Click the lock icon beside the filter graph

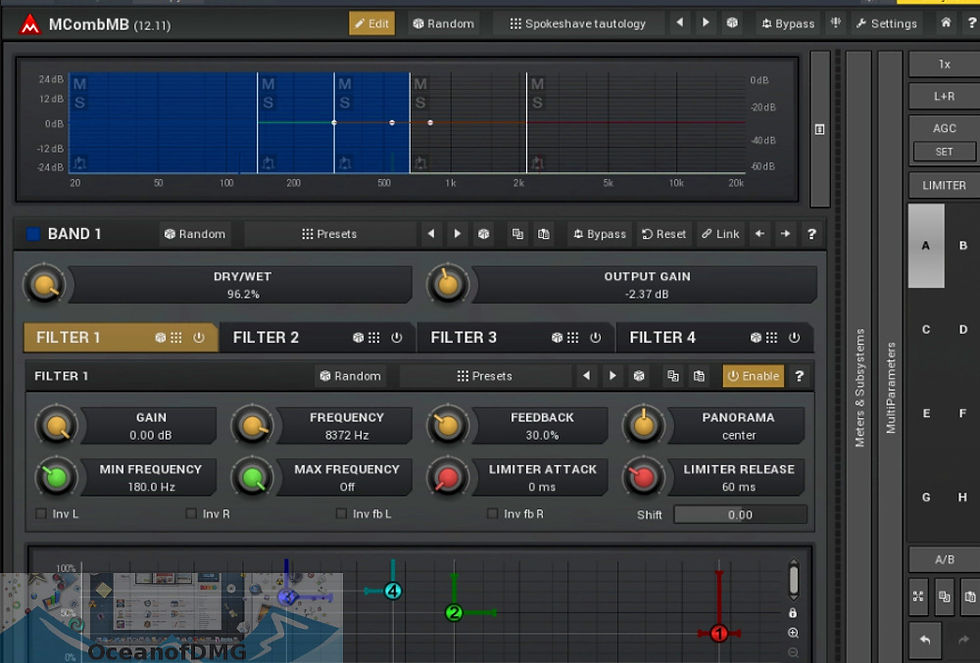(x=792, y=612)
